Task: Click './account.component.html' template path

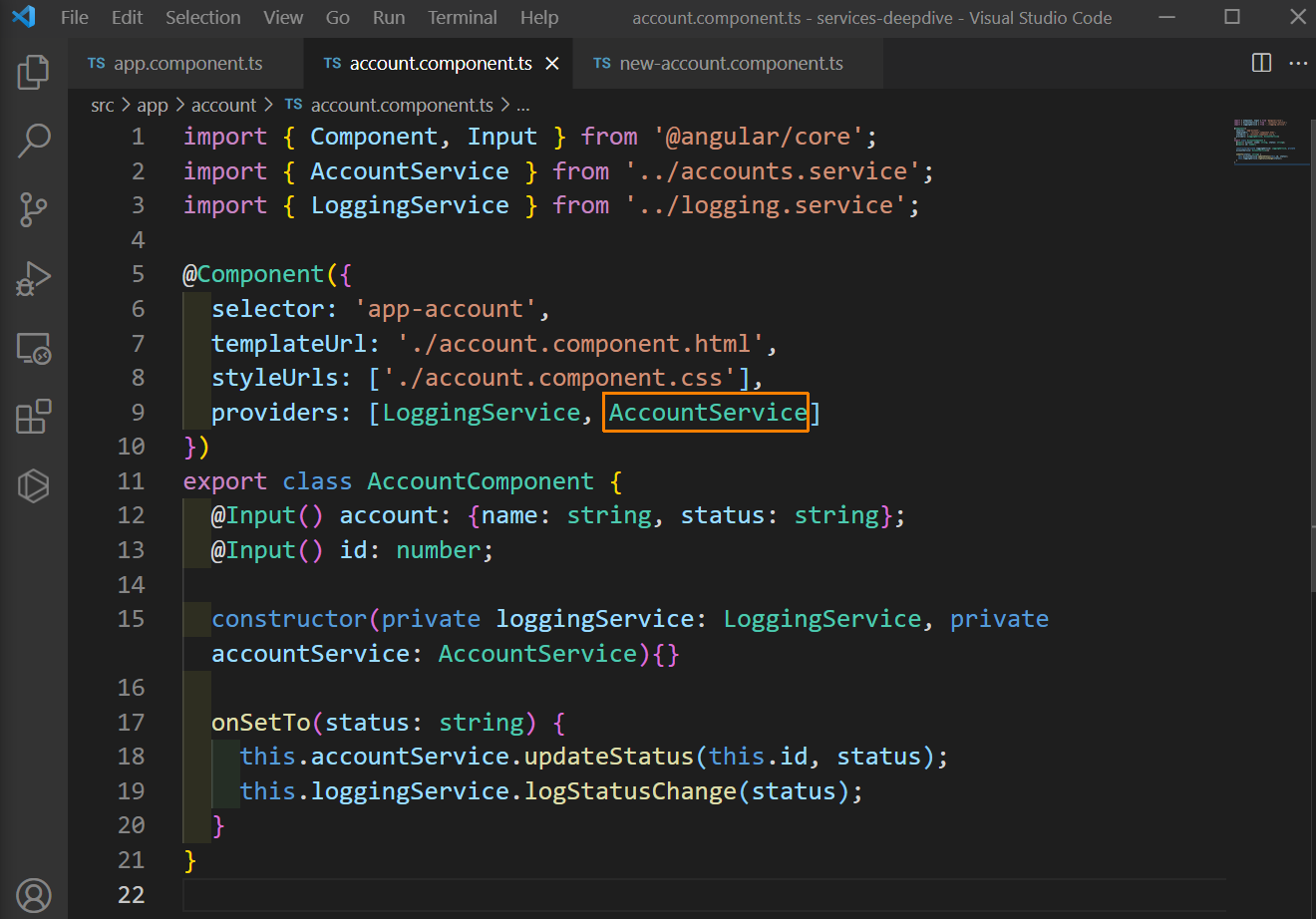Action: (580, 344)
